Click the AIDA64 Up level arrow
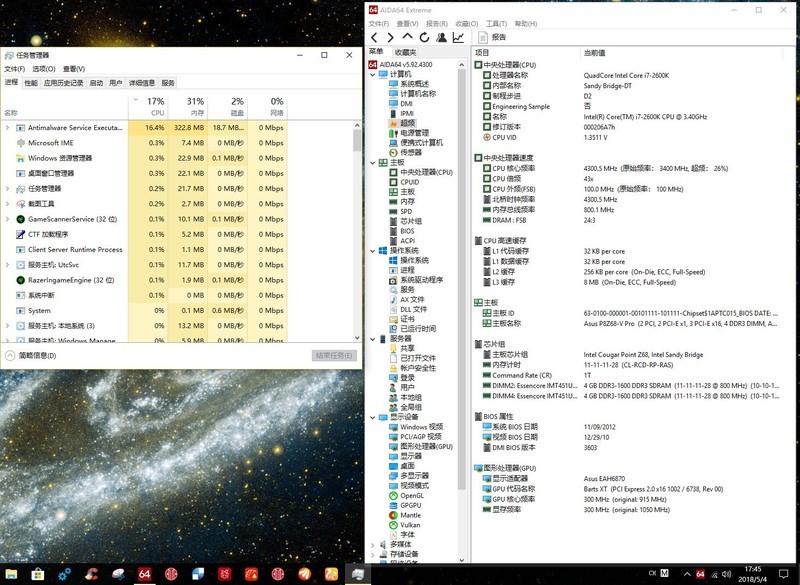Image resolution: width=800 pixels, height=585 pixels. tap(407, 37)
